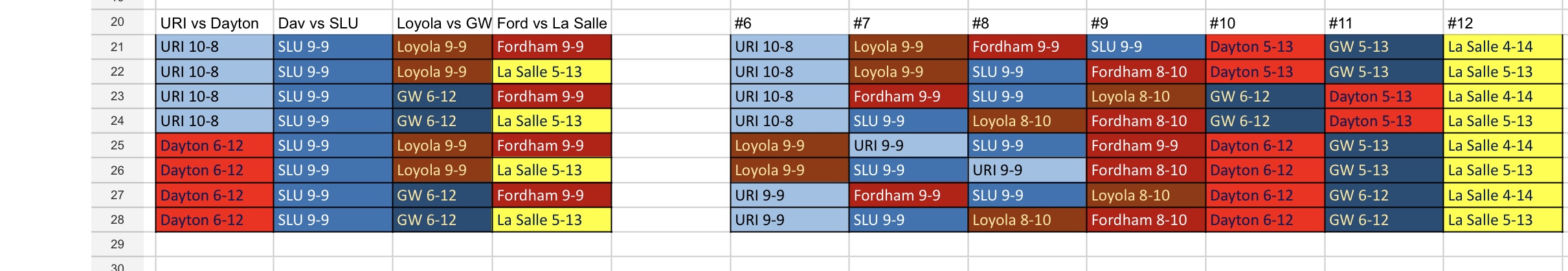Screen dimensions: 1568x271
Task: Click 'URI 9-9' cell in row 26 under #8
Action: click(1027, 170)
